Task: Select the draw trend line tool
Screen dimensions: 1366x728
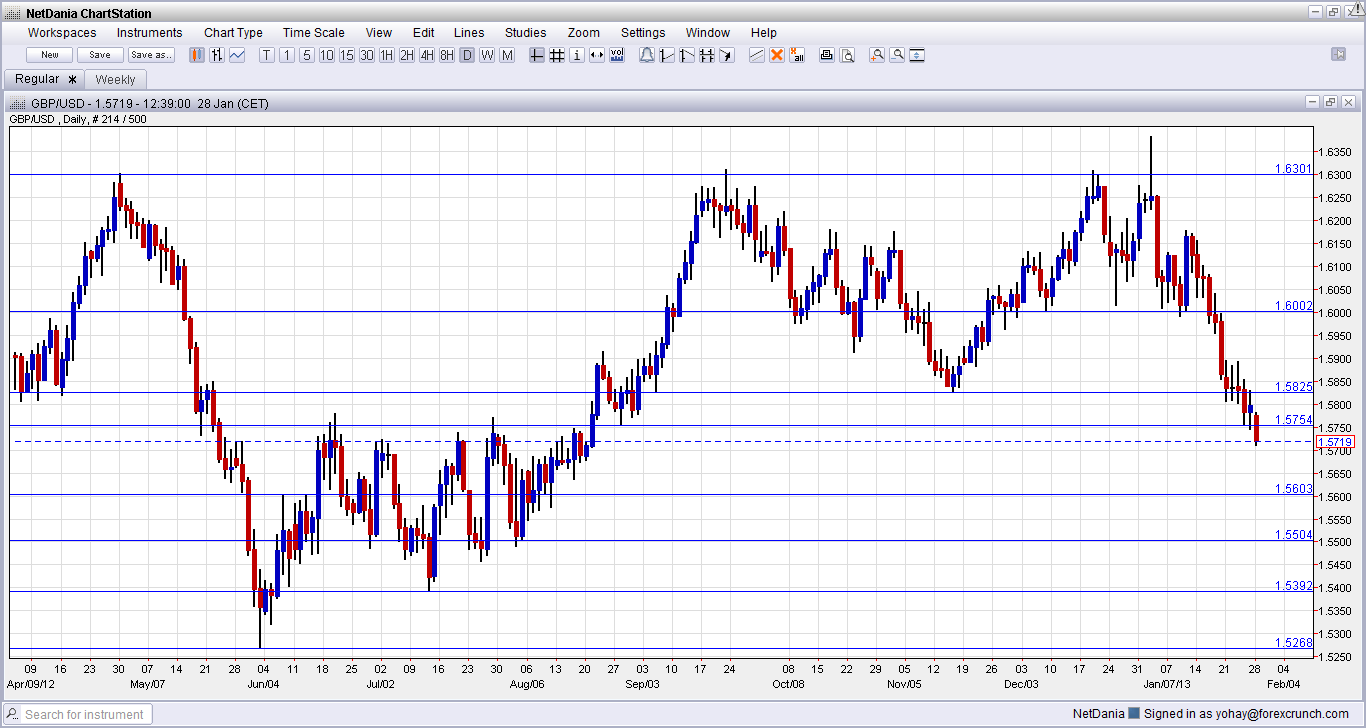Action: point(757,55)
